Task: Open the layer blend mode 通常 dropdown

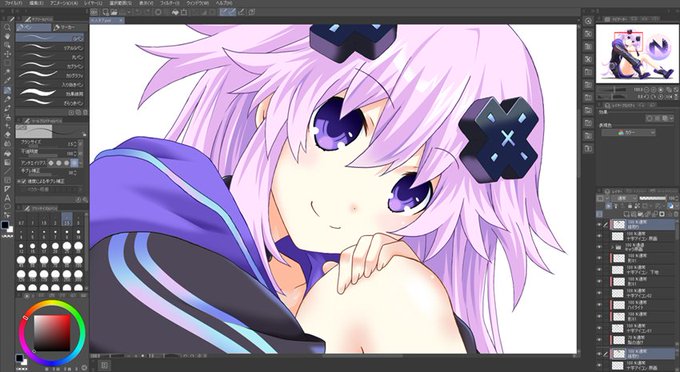Action: point(625,198)
